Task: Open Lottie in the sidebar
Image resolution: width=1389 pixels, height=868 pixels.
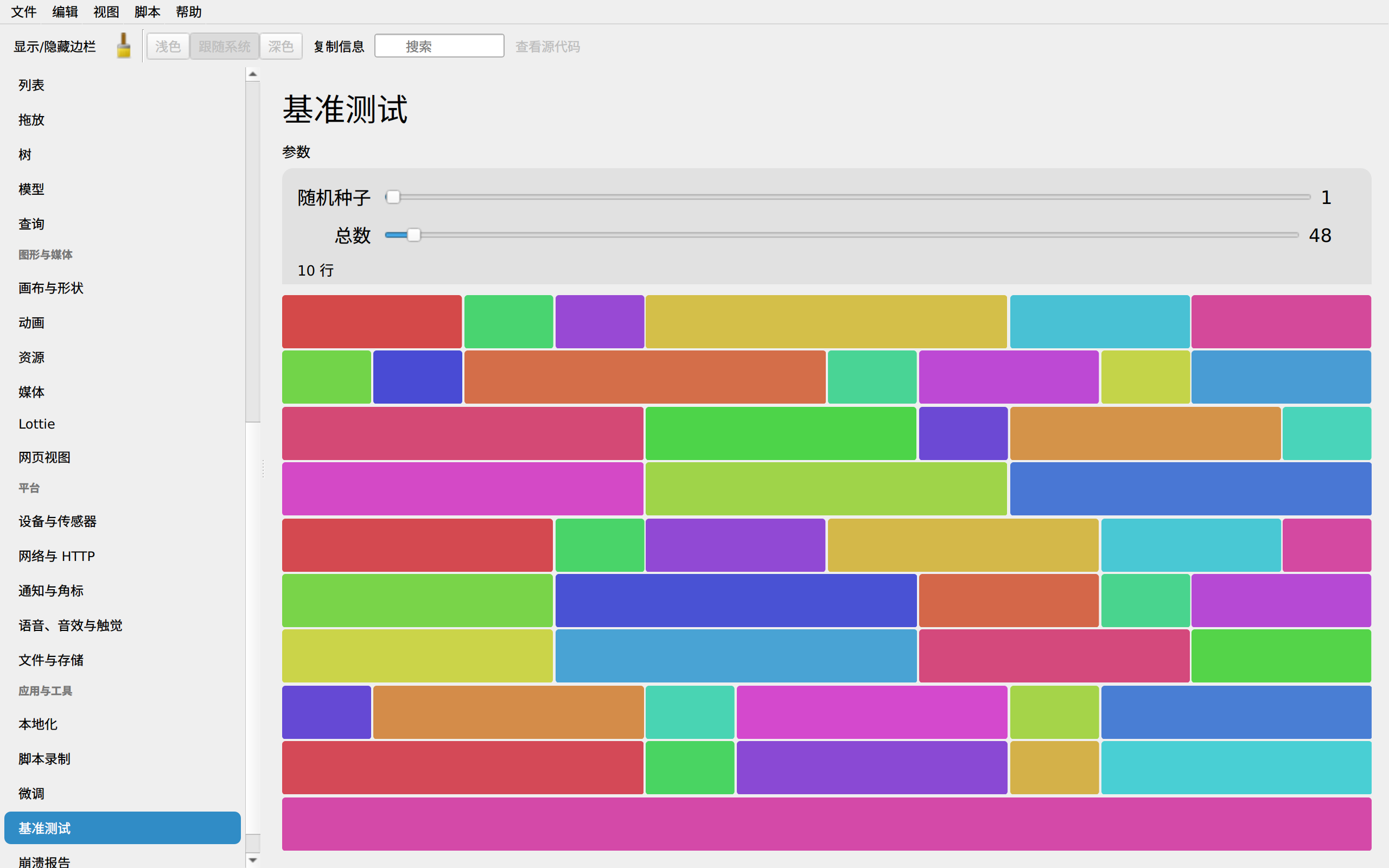Action: (x=122, y=424)
